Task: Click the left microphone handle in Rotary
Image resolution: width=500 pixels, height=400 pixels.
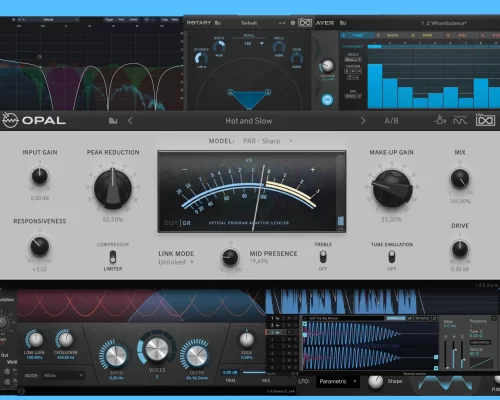Action: (x=230, y=92)
